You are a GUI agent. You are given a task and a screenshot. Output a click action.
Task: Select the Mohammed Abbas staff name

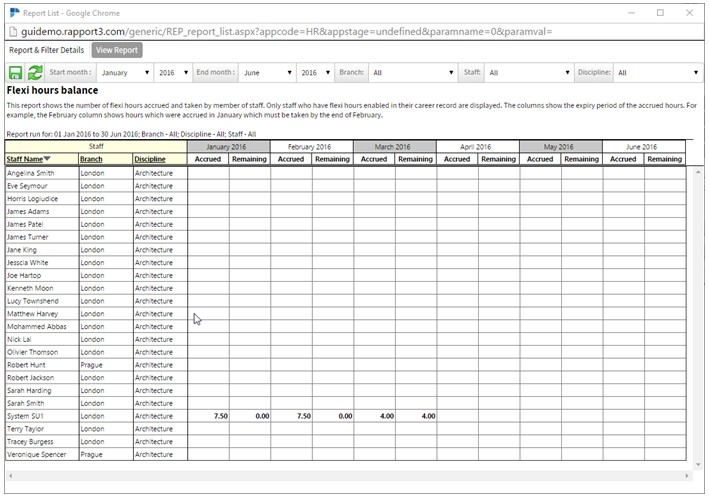click(x=37, y=327)
